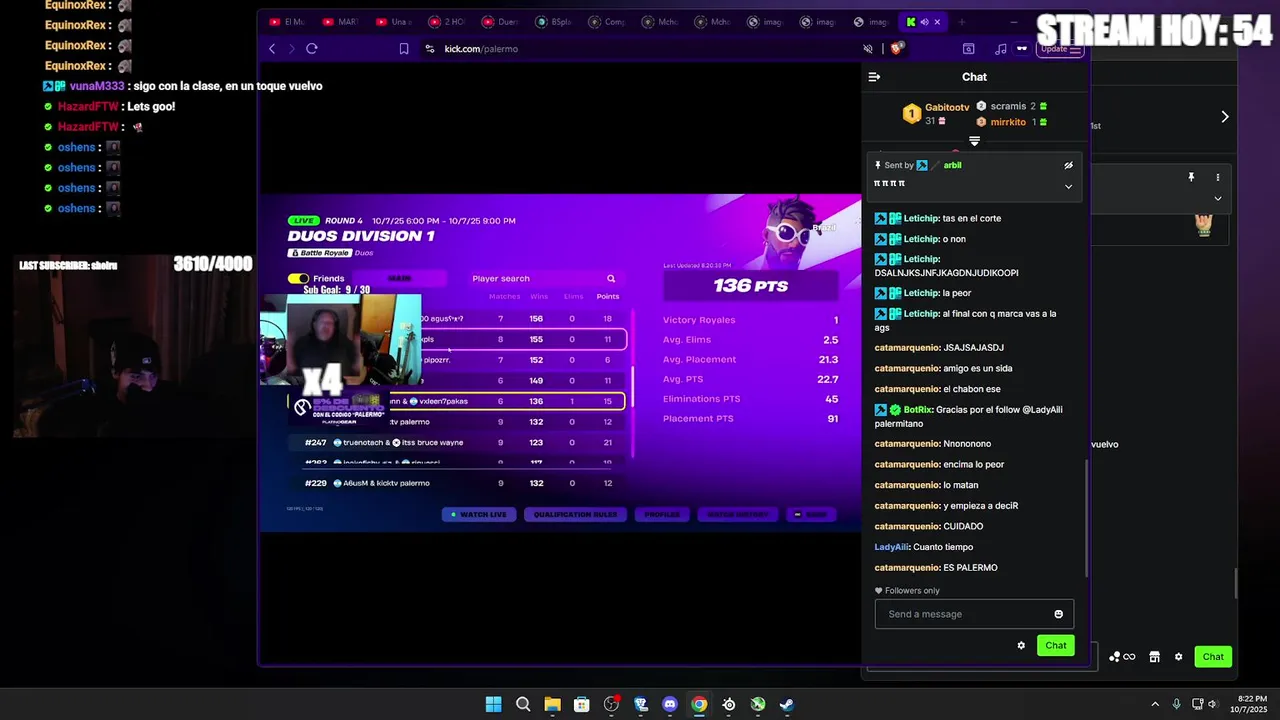
Task: Open Steam from taskbar
Action: point(787,705)
